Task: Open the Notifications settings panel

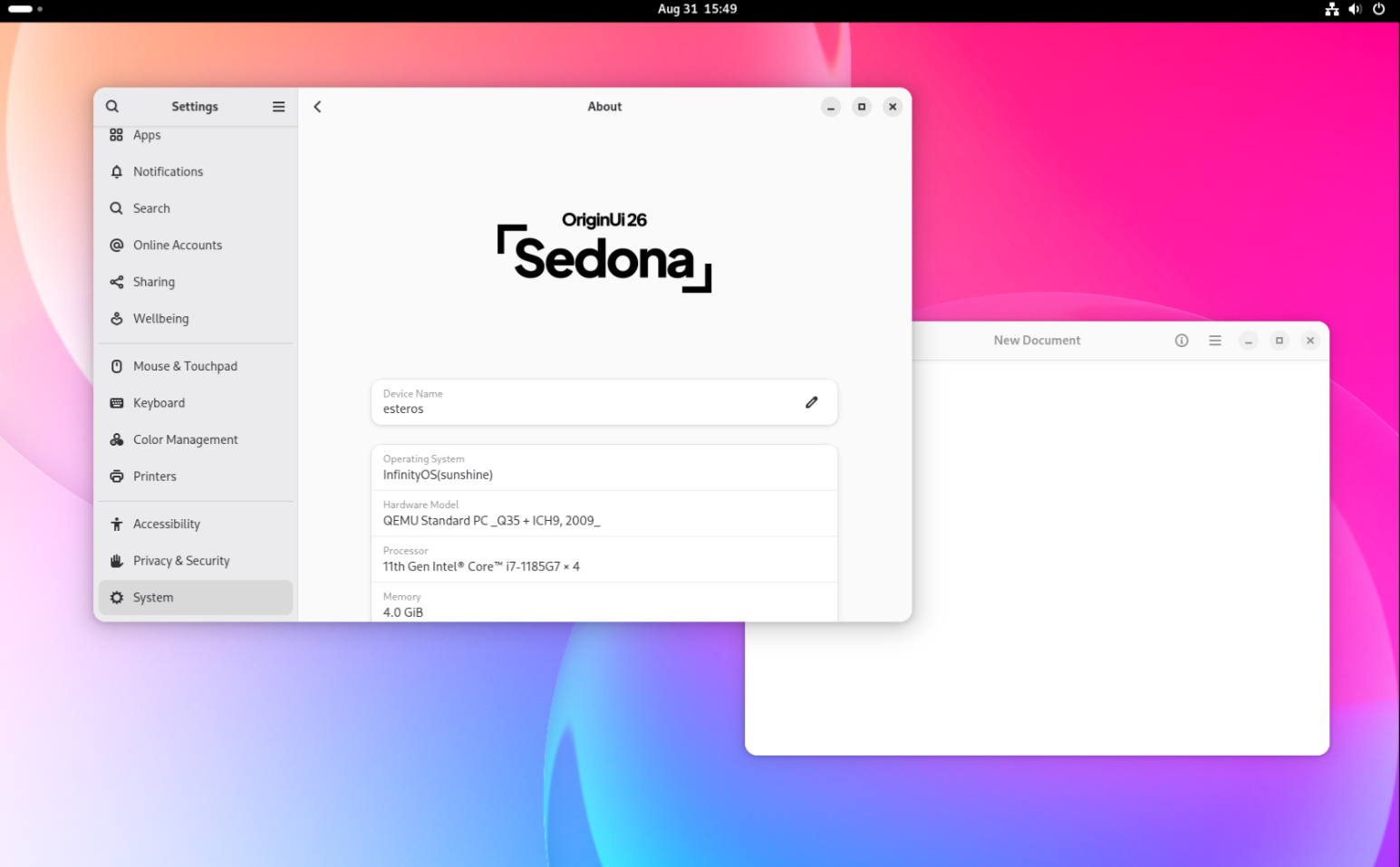Action: 196,171
